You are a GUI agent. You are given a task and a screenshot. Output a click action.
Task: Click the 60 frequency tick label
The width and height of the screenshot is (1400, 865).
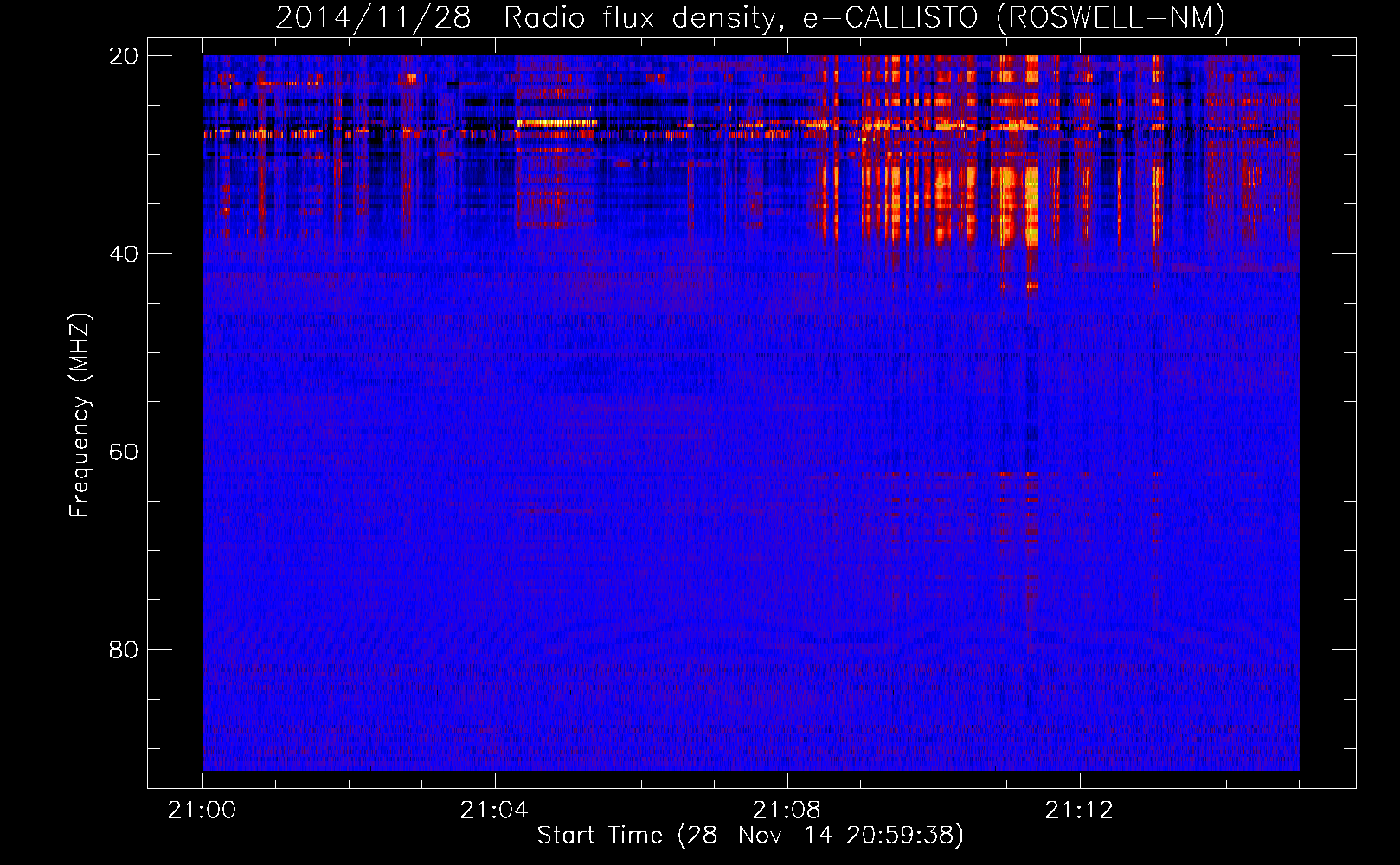point(124,452)
